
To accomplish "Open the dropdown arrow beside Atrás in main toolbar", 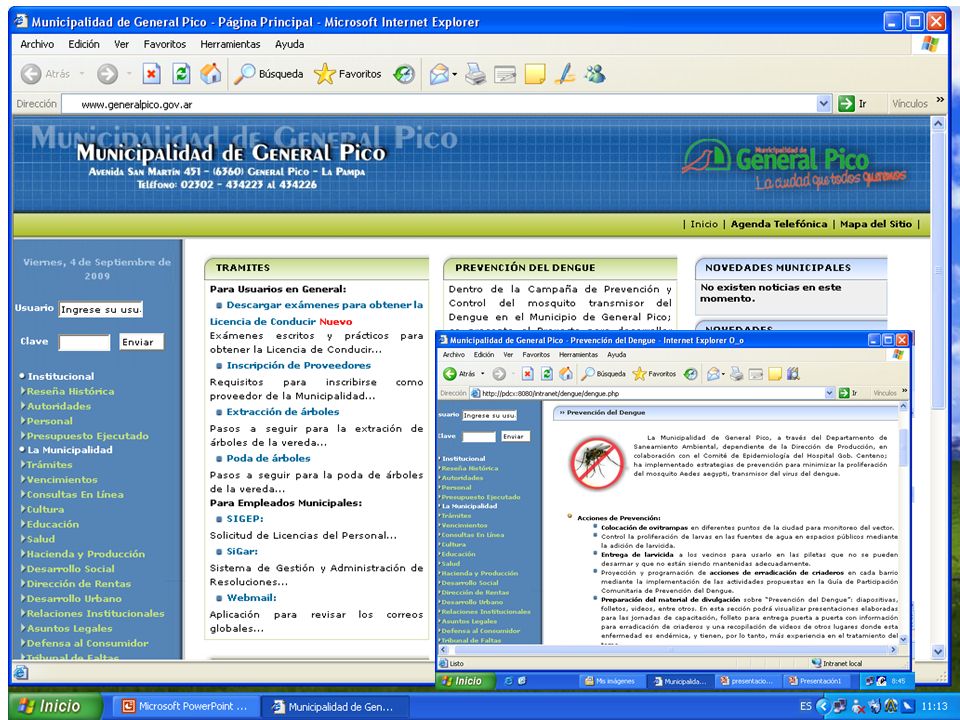I will (81, 74).
